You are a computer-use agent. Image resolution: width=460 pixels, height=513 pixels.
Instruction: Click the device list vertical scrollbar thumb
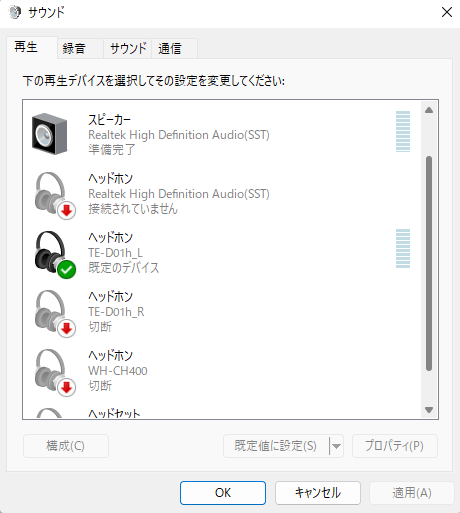[x=429, y=263]
